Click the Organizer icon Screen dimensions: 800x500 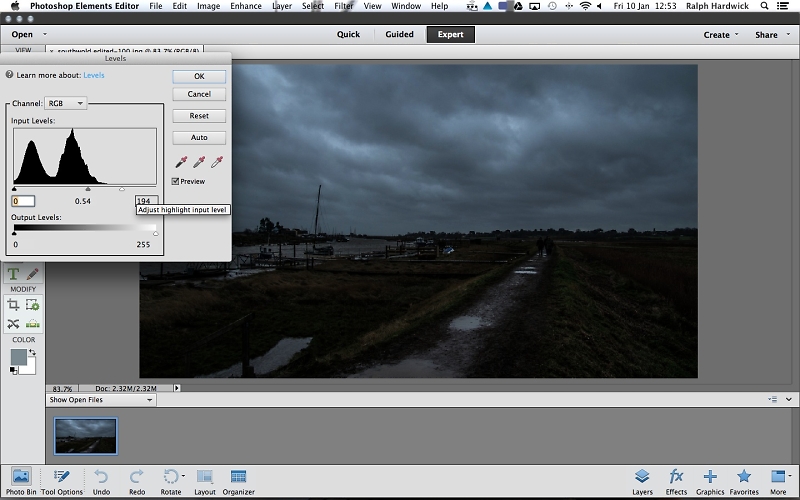point(238,482)
